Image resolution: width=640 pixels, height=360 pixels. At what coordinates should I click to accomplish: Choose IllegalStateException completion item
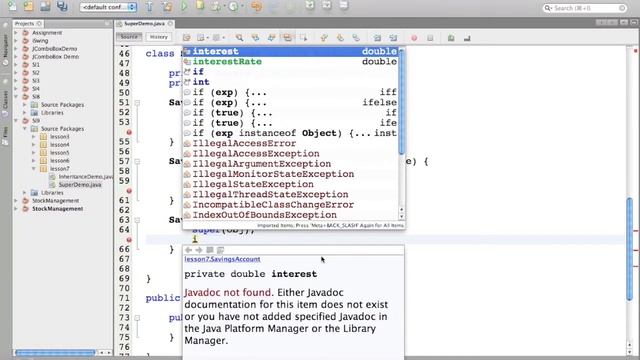pos(290,184)
